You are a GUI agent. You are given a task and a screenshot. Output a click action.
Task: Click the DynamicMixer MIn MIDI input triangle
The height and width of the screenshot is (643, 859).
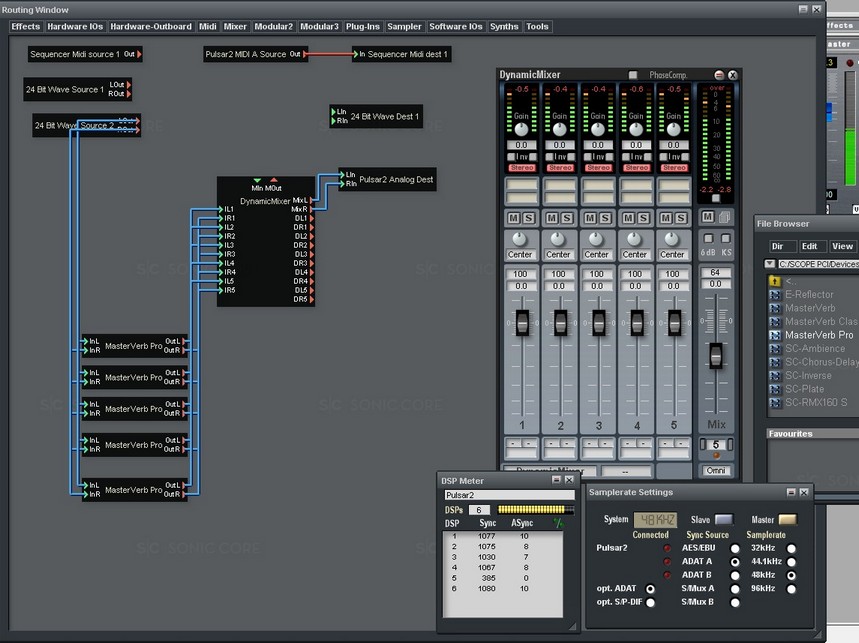(257, 180)
